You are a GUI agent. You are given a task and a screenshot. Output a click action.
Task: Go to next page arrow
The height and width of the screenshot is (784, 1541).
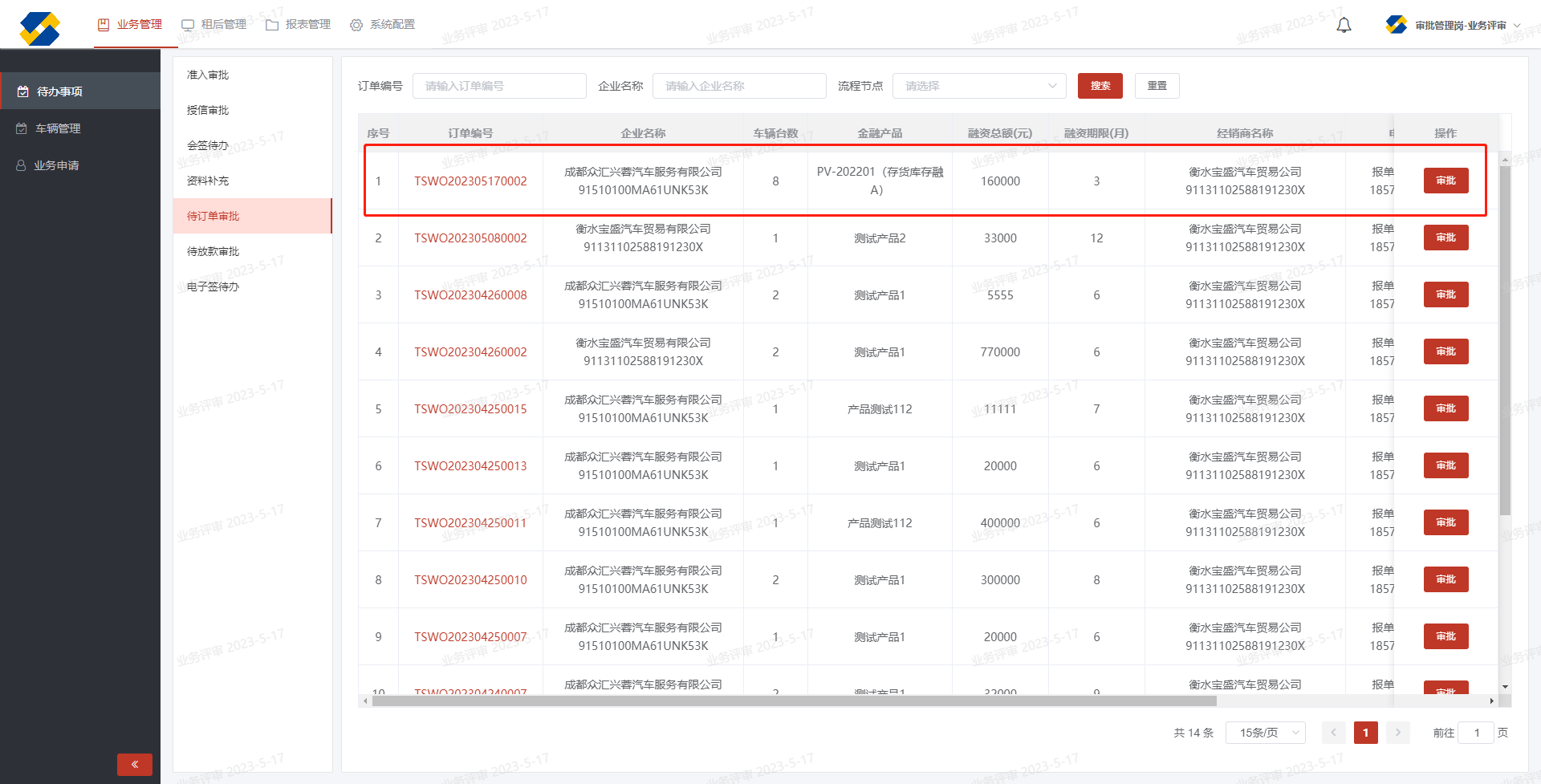[1397, 732]
